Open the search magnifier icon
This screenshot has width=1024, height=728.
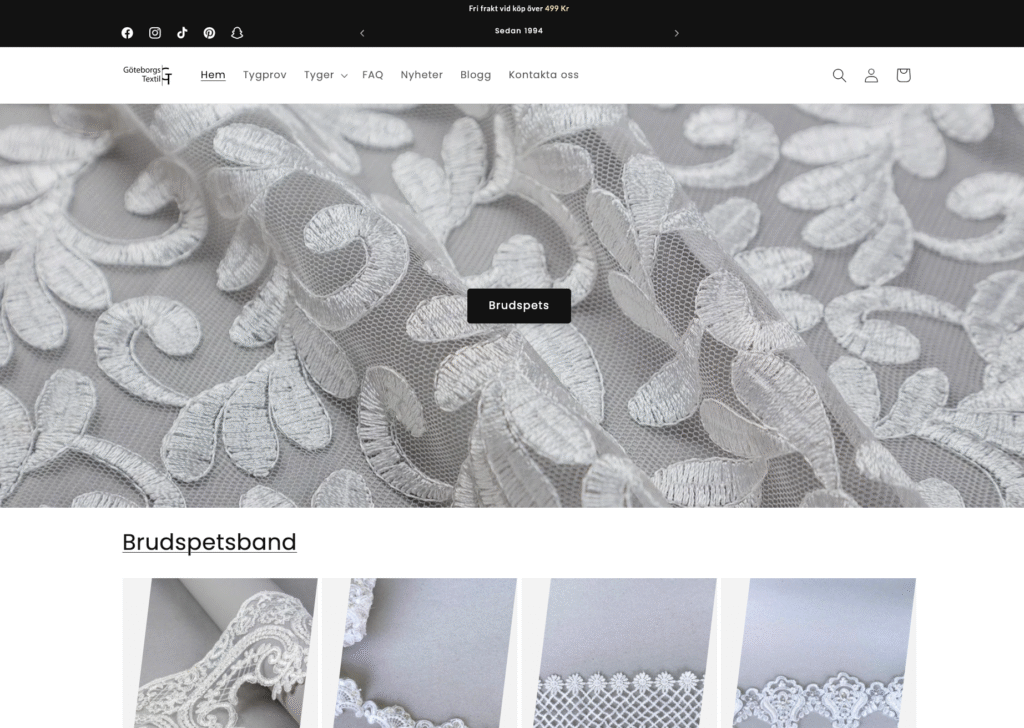(x=839, y=75)
